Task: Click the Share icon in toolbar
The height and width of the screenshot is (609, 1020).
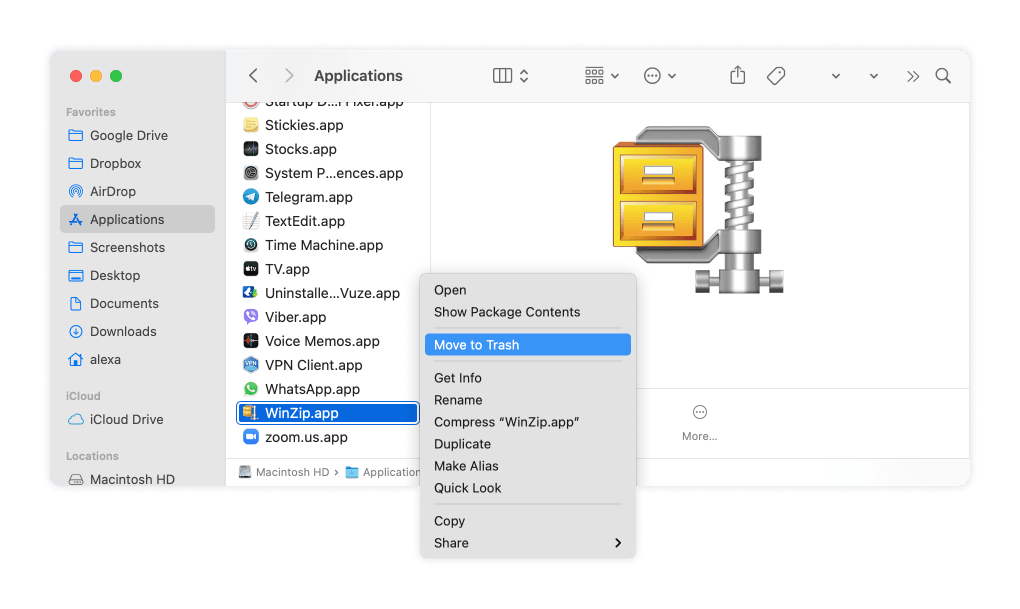Action: pos(738,76)
